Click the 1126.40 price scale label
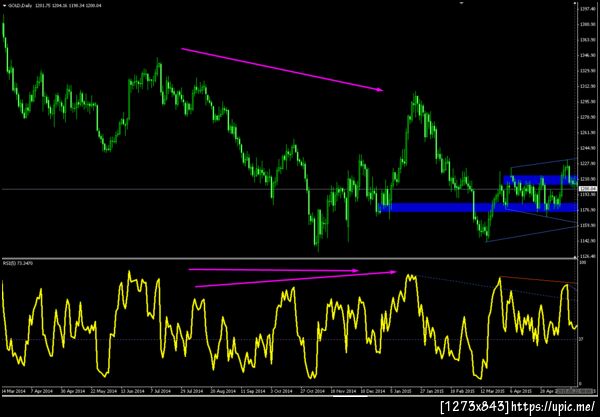600x417 pixels. point(587,256)
